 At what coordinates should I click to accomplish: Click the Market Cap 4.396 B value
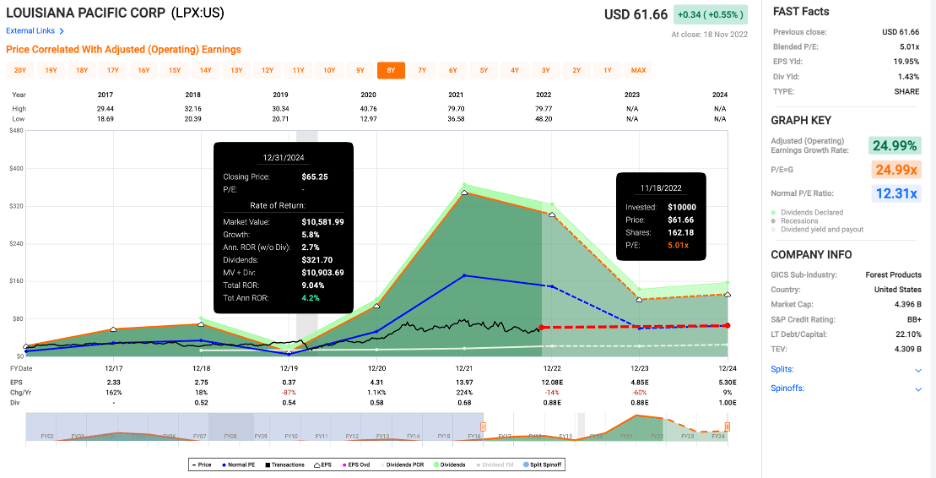[908, 304]
